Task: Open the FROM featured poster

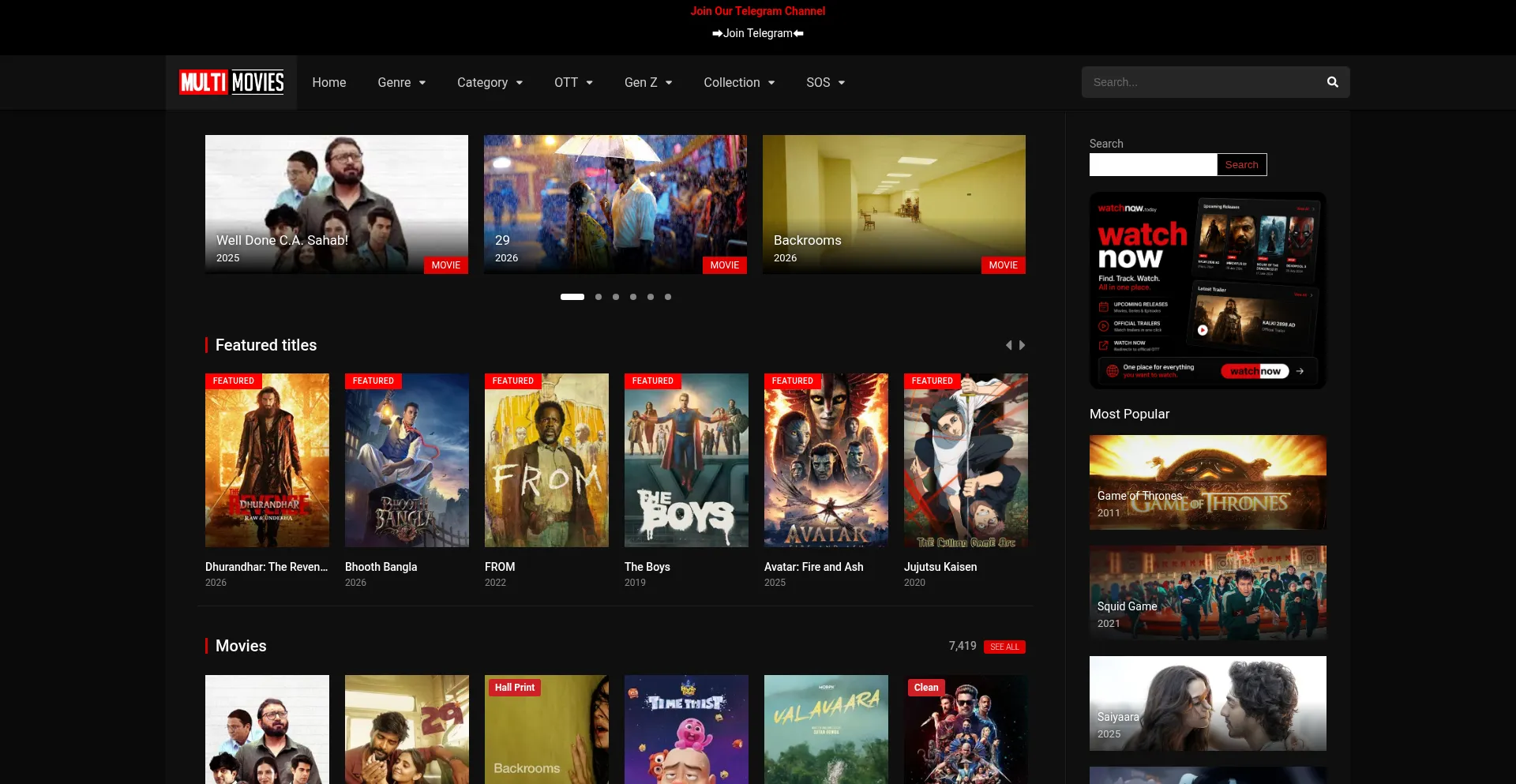Action: (546, 460)
